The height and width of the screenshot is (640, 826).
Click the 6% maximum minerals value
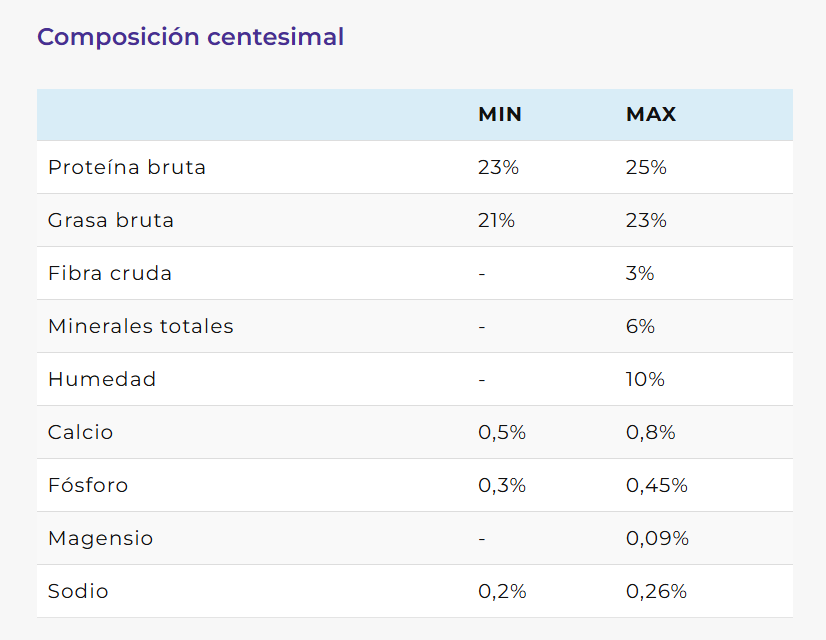pos(640,326)
